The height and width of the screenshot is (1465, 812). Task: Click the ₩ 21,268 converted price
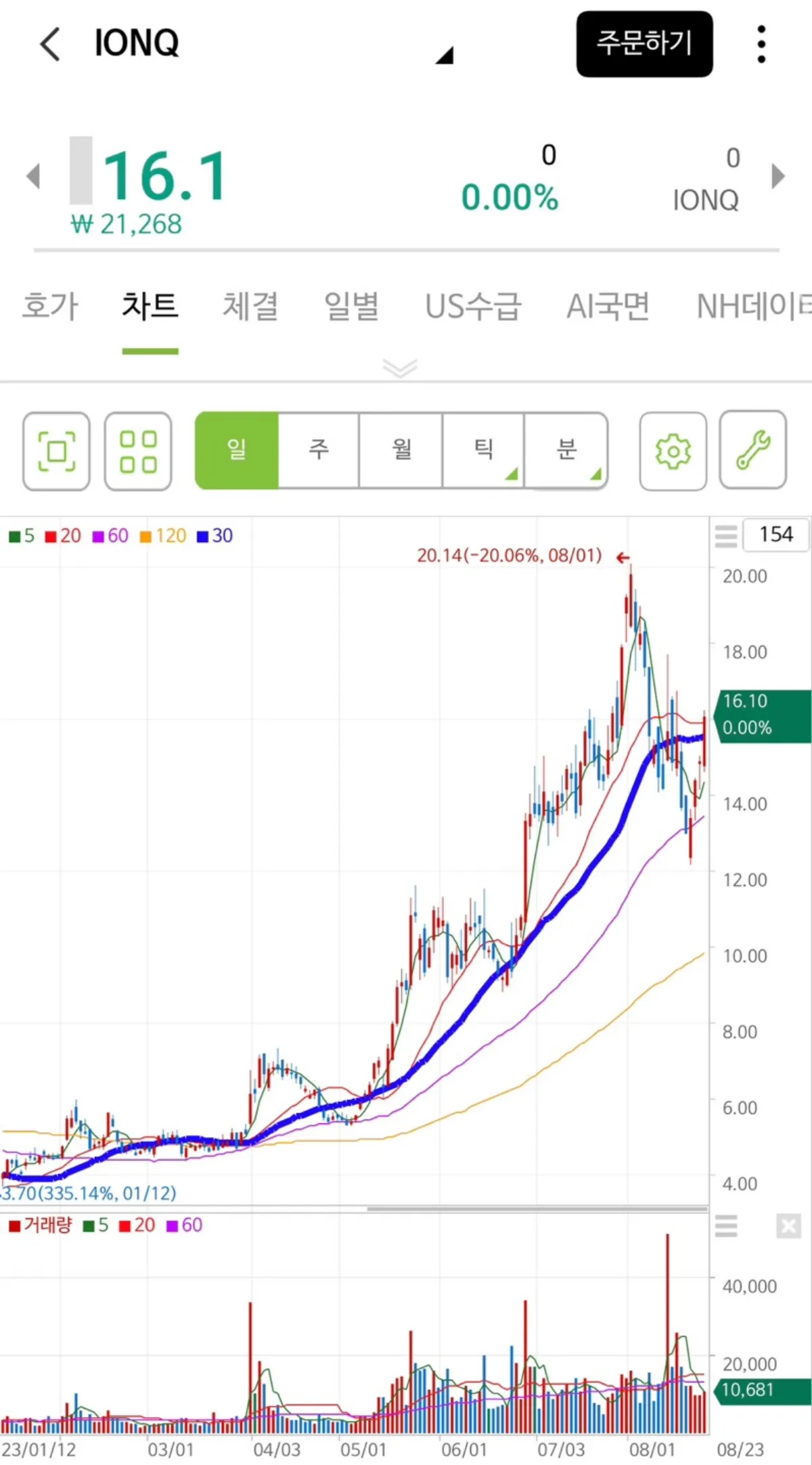(127, 224)
